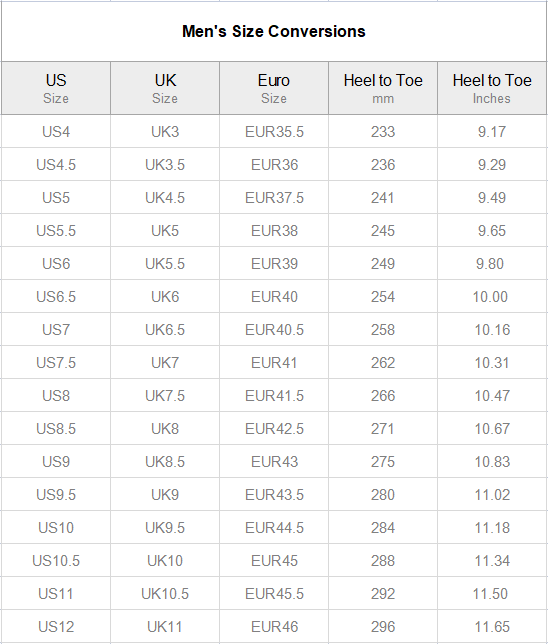This screenshot has height=644, width=548.
Task: Click the EUR37.5 cell
Action: (x=274, y=198)
